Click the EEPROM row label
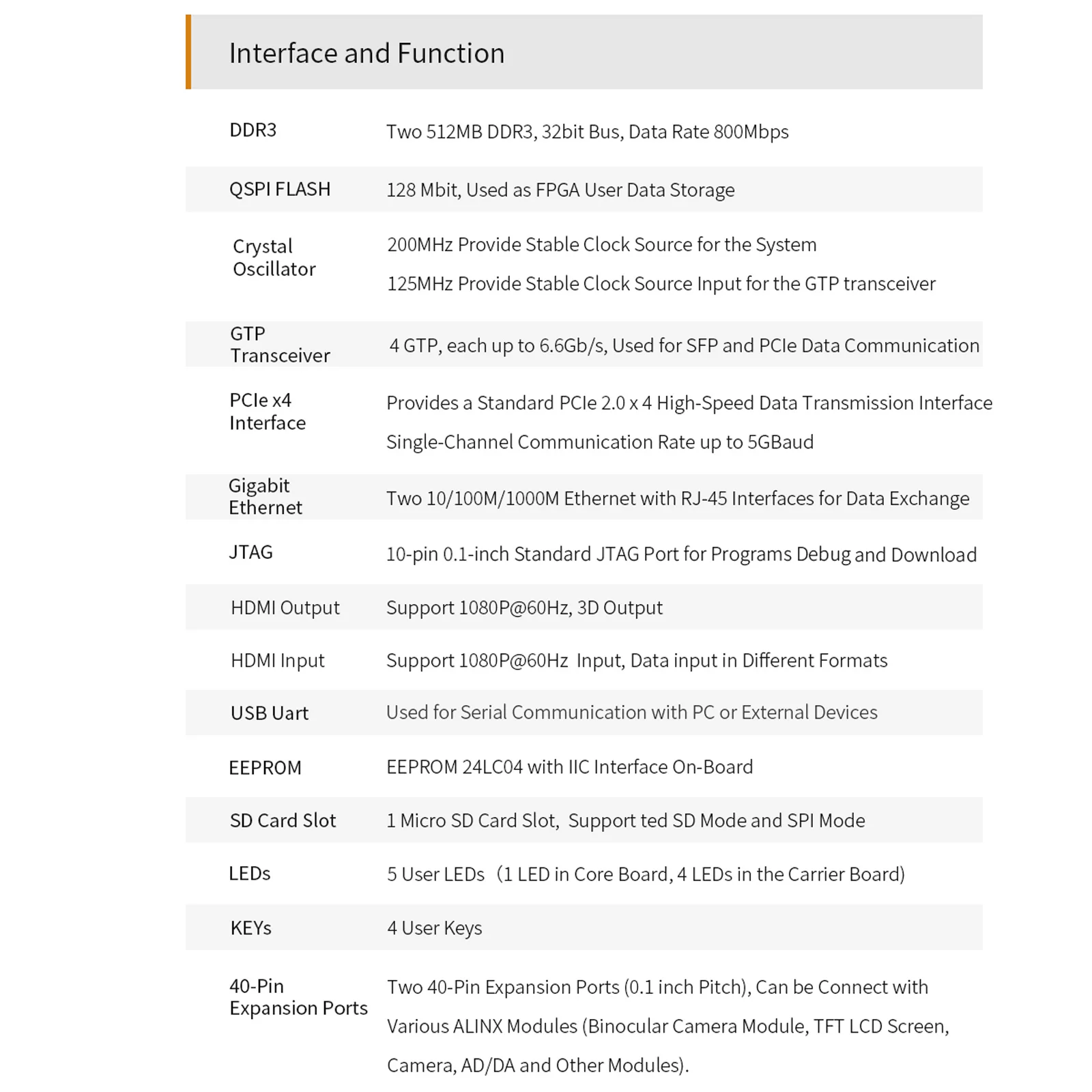The image size is (1092, 1092). pos(265,768)
